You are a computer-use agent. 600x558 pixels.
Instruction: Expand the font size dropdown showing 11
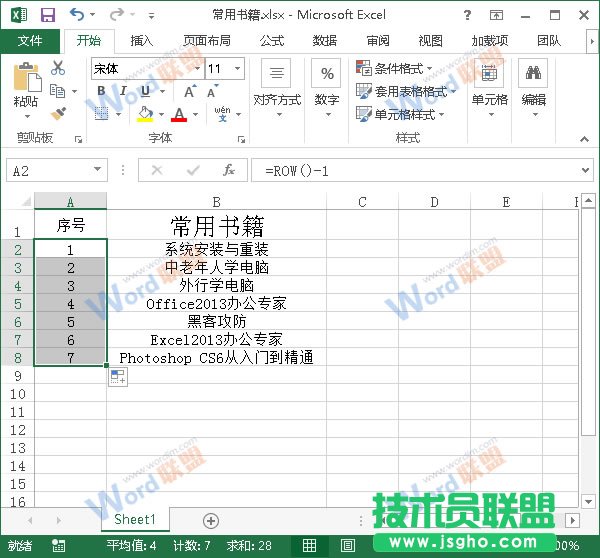(x=225, y=69)
